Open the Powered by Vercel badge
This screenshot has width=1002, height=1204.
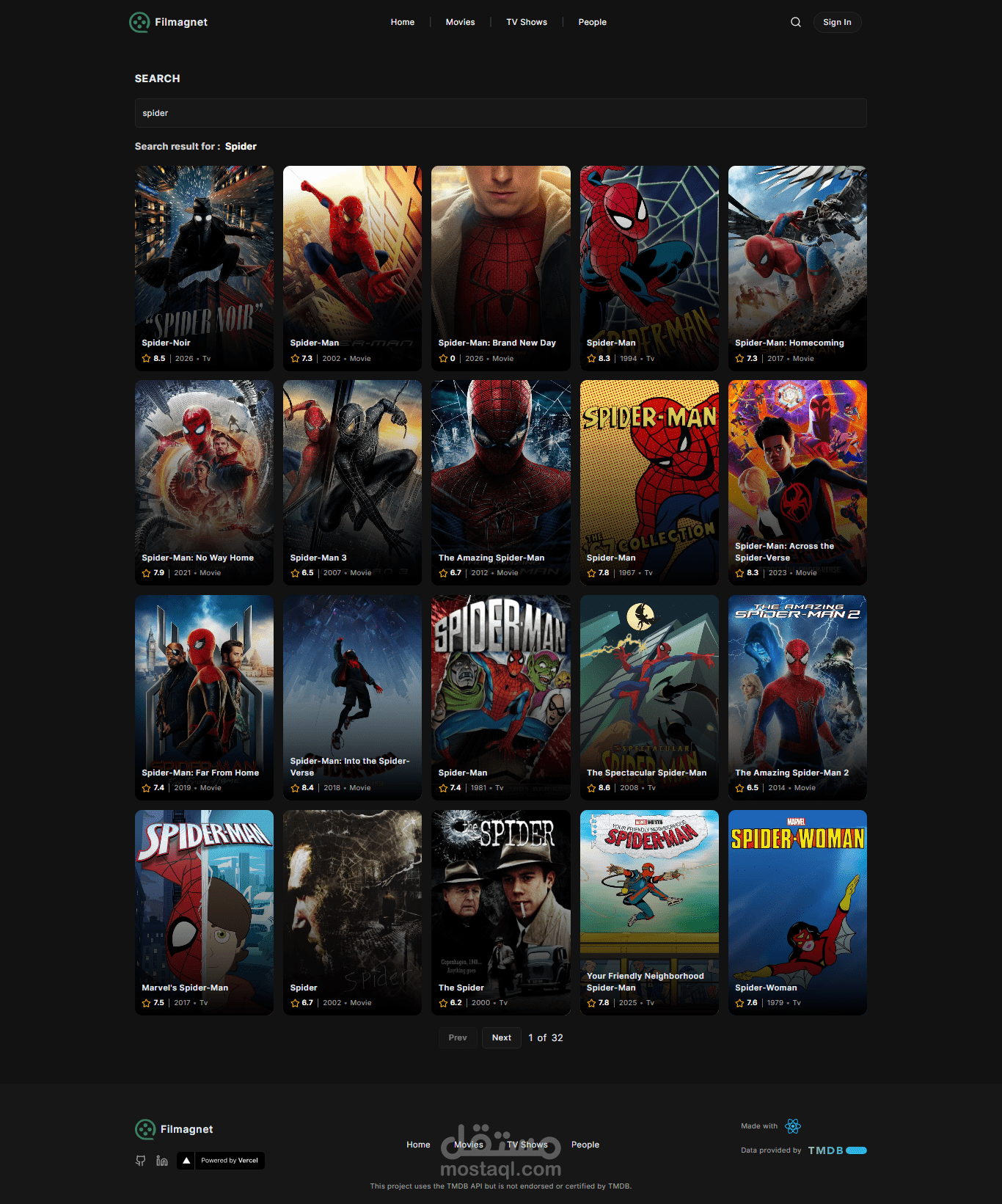coord(221,1161)
